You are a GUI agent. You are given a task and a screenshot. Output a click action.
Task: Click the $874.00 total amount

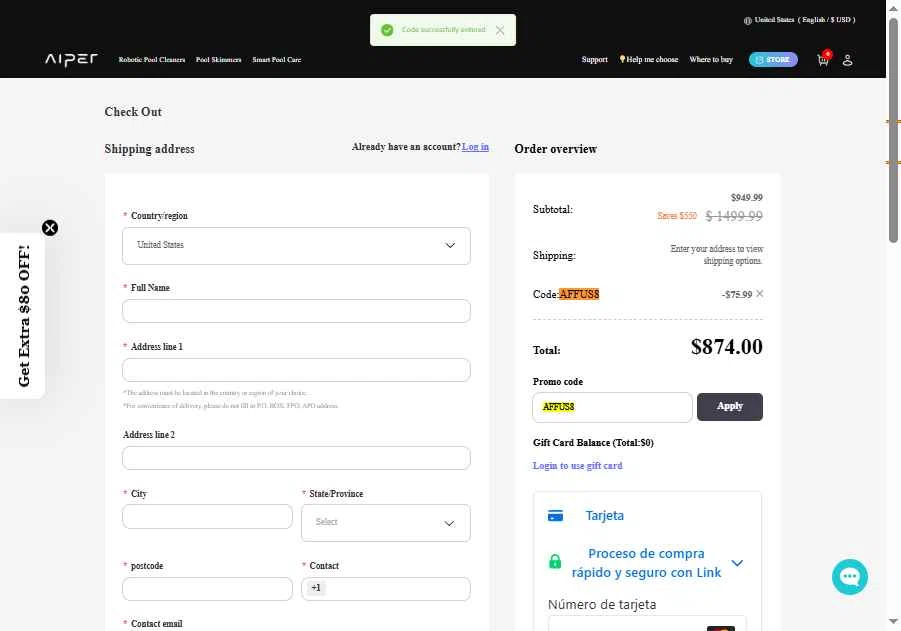[x=727, y=347]
